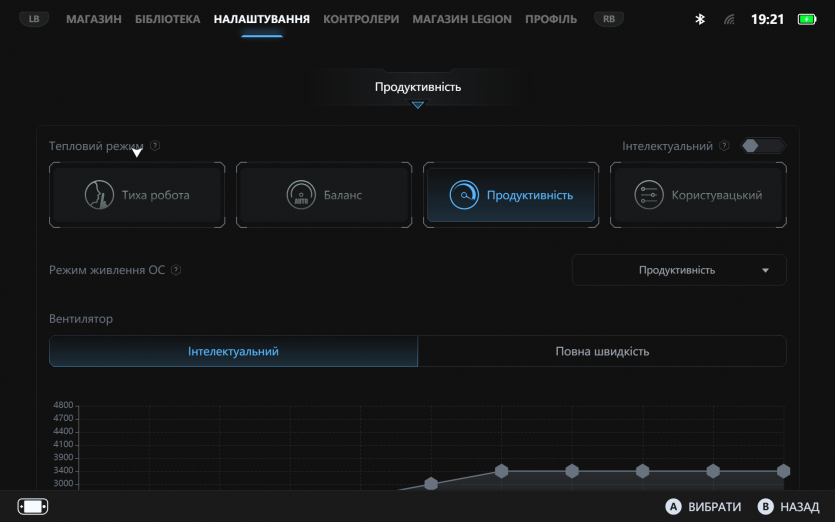The height and width of the screenshot is (522, 835).
Task: Click help icon next to Тепловий режим
Action: 155,146
